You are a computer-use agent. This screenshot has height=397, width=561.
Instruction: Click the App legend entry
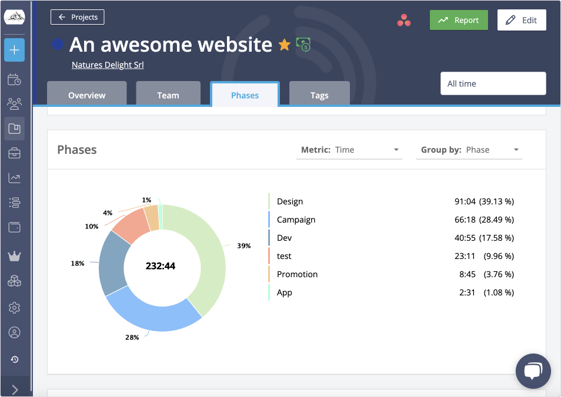(284, 293)
